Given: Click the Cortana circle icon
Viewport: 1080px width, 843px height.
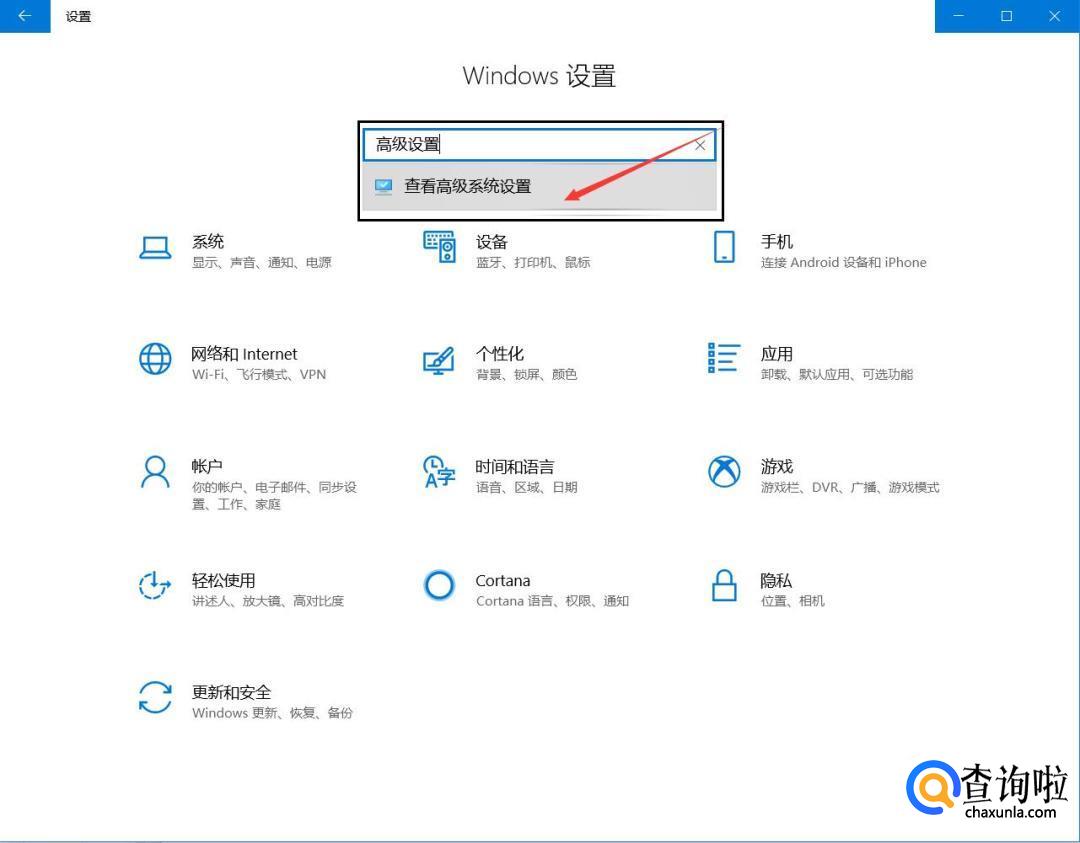Looking at the screenshot, I should tap(439, 585).
